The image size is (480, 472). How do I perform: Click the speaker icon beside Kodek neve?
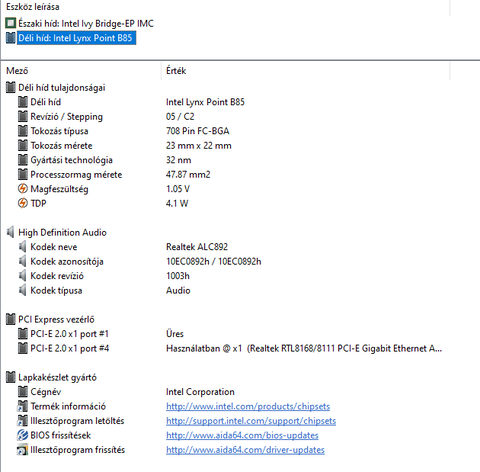22,247
